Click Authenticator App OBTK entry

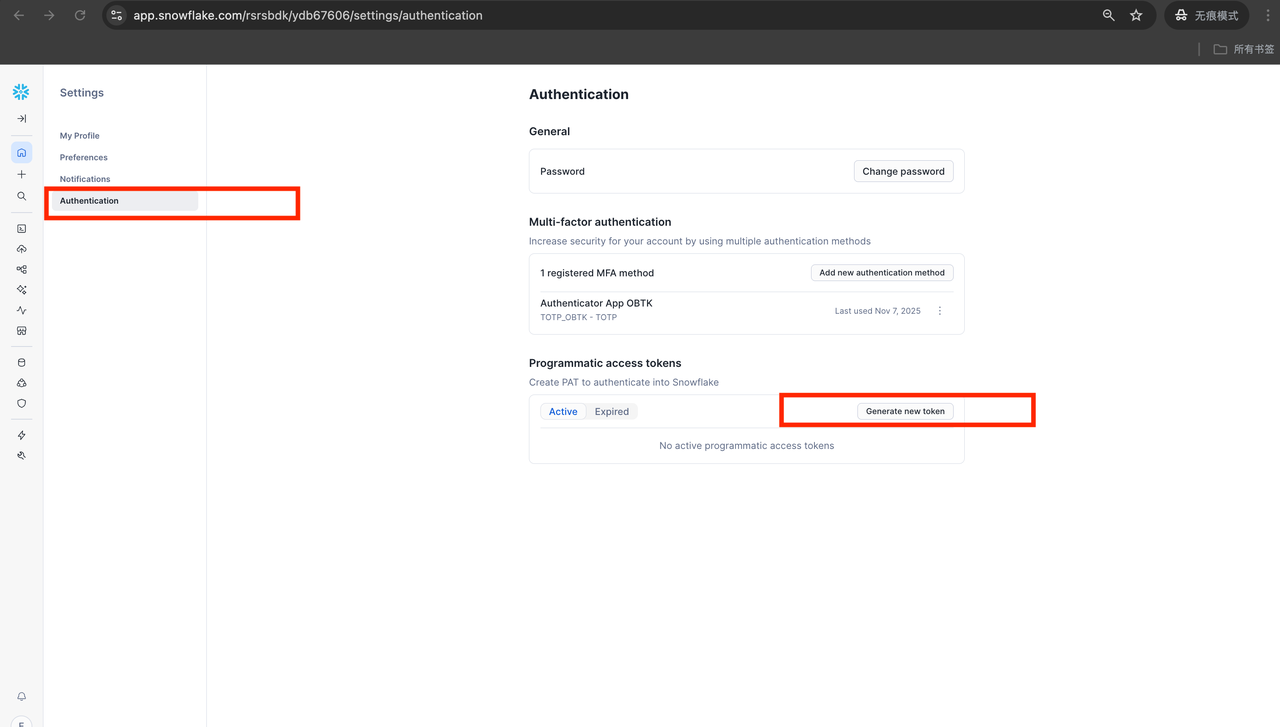(x=596, y=303)
